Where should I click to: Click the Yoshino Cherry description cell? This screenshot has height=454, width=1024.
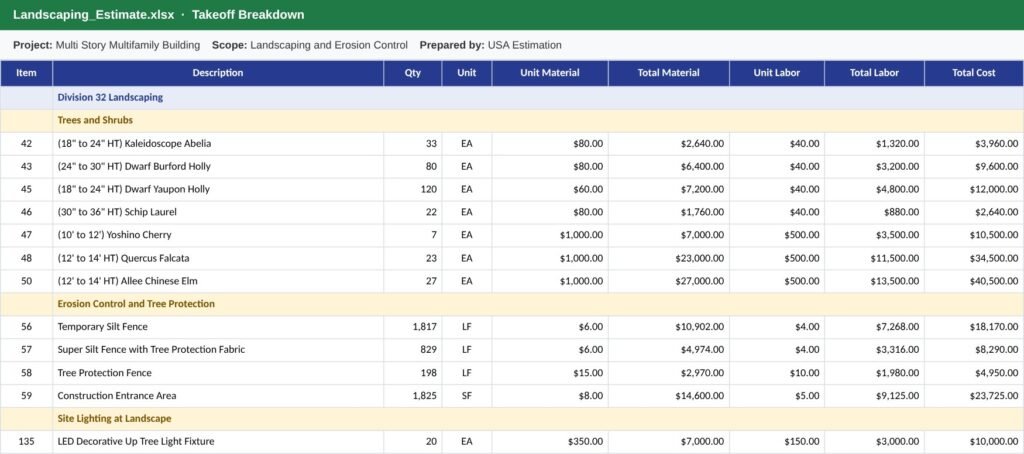pos(218,235)
